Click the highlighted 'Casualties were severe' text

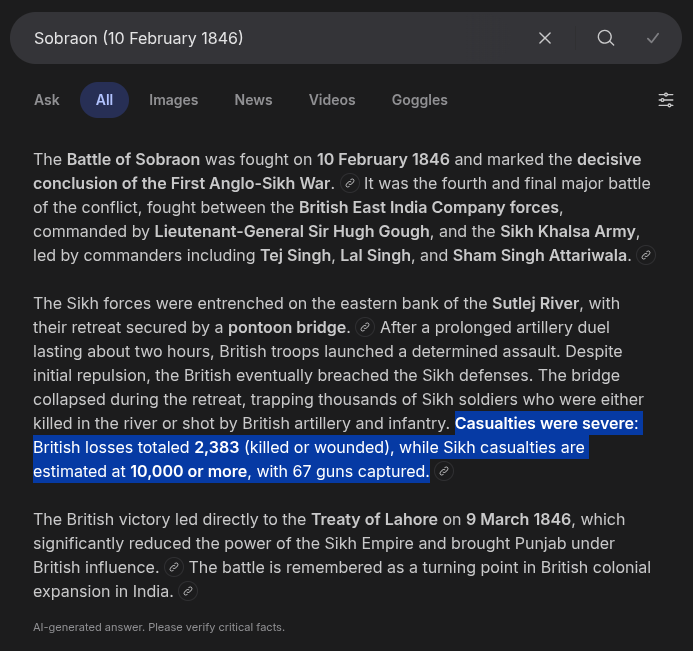click(546, 423)
